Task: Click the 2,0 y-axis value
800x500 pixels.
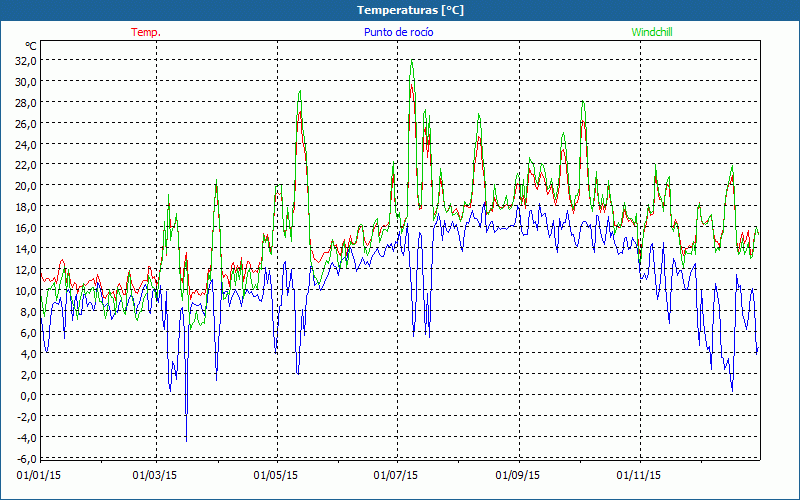Action: (29, 374)
